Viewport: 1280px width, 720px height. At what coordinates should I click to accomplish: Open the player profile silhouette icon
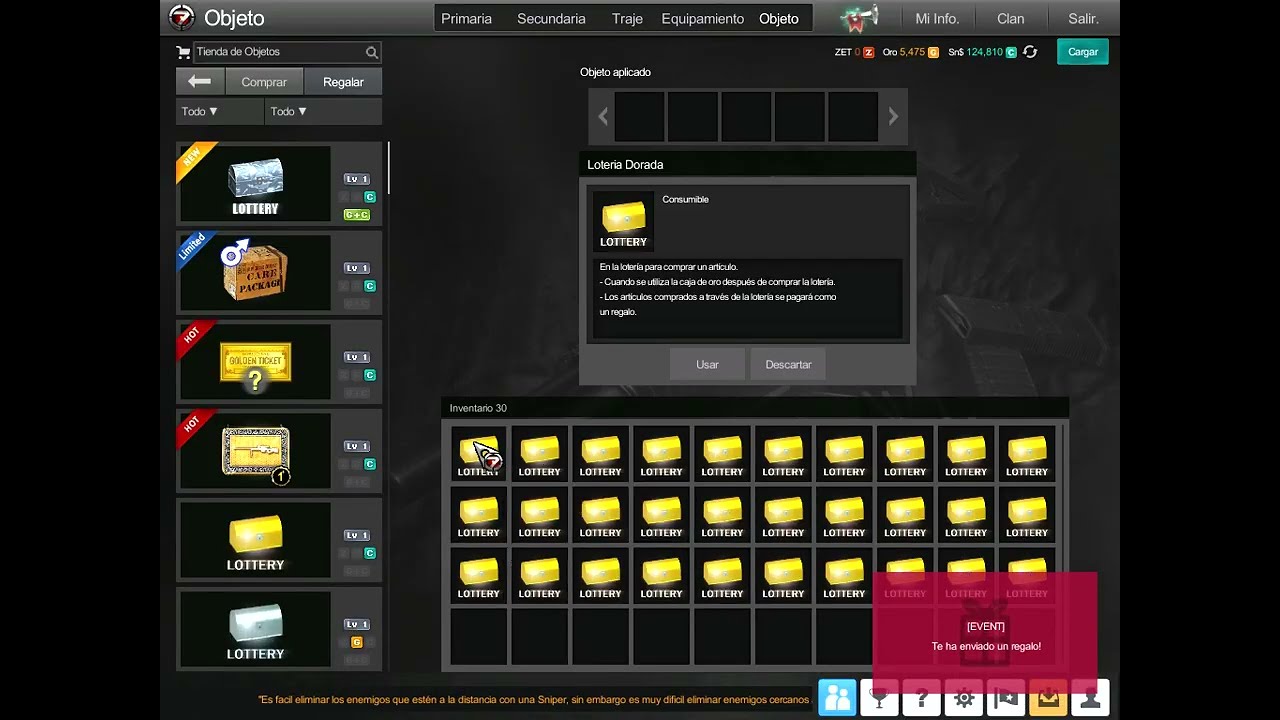click(1090, 697)
